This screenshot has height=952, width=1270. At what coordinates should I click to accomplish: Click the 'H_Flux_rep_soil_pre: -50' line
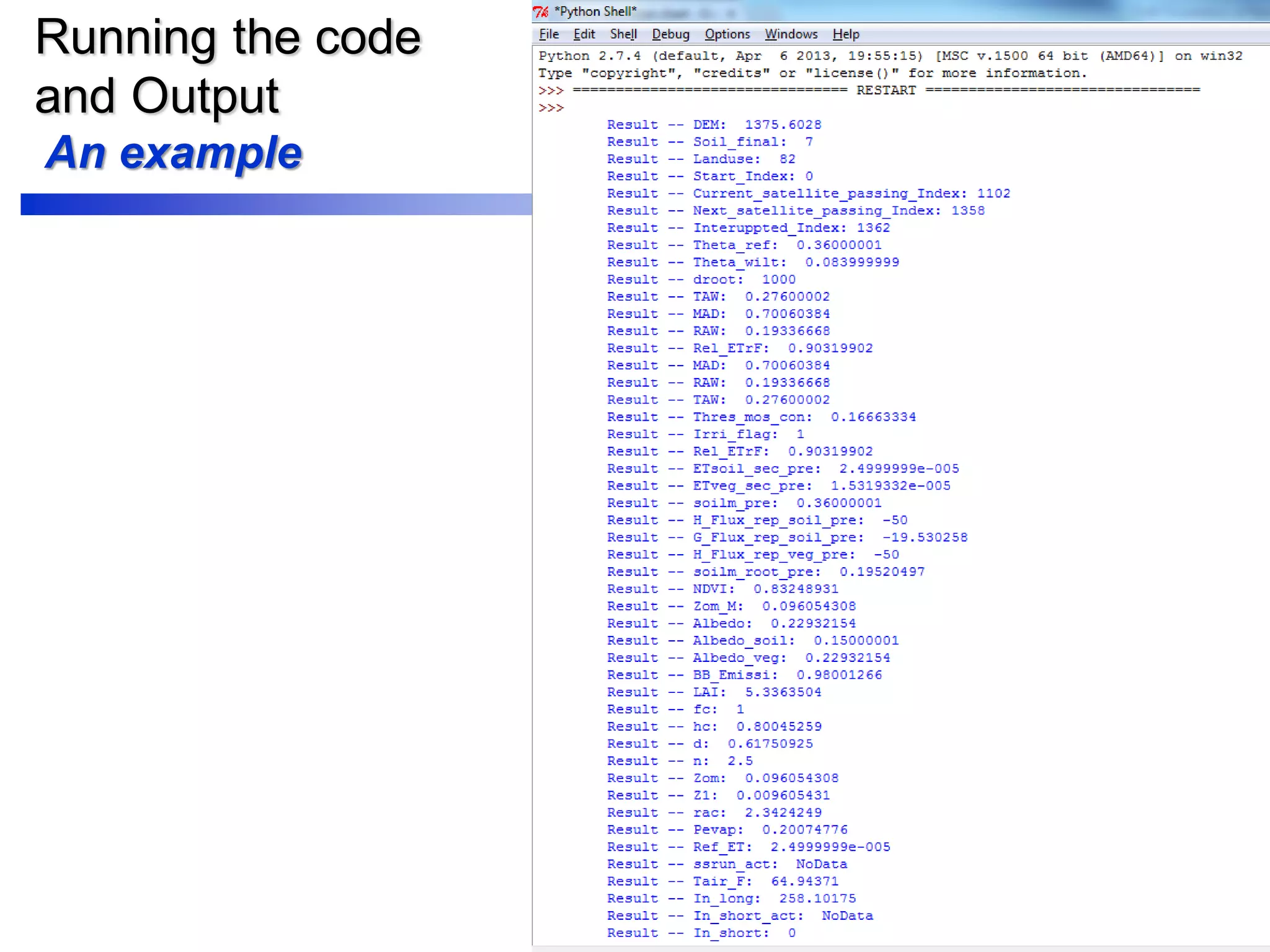coord(757,521)
